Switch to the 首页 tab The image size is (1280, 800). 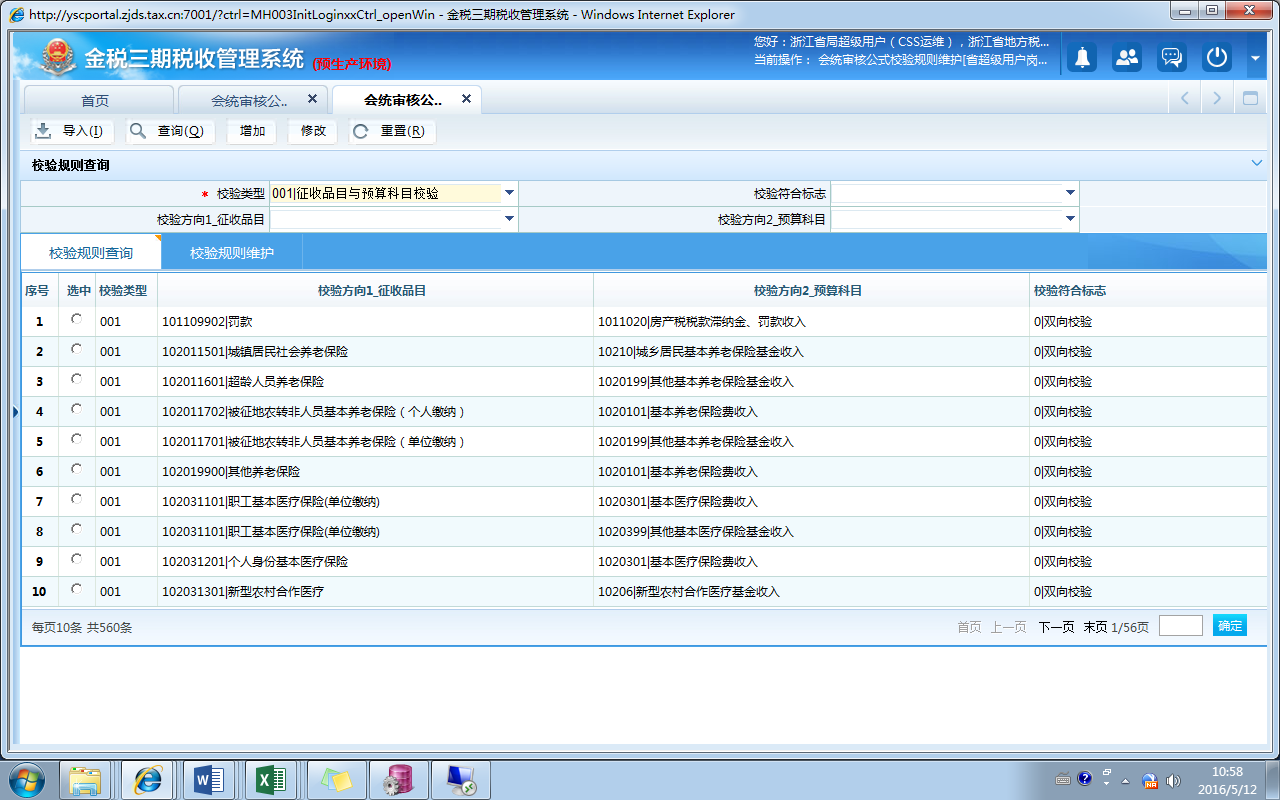(x=96, y=100)
